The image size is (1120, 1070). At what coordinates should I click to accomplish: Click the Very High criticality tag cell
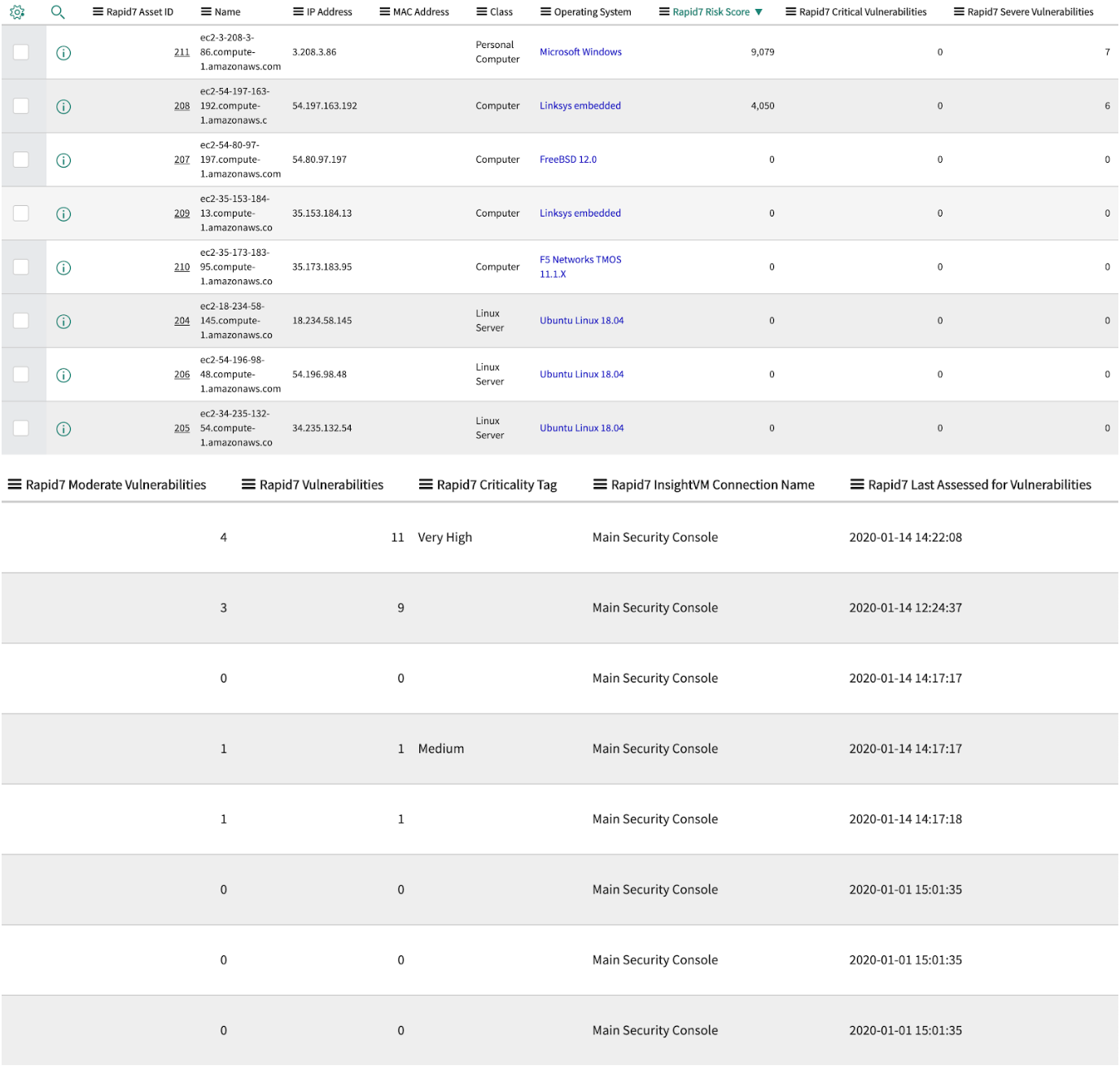point(445,537)
